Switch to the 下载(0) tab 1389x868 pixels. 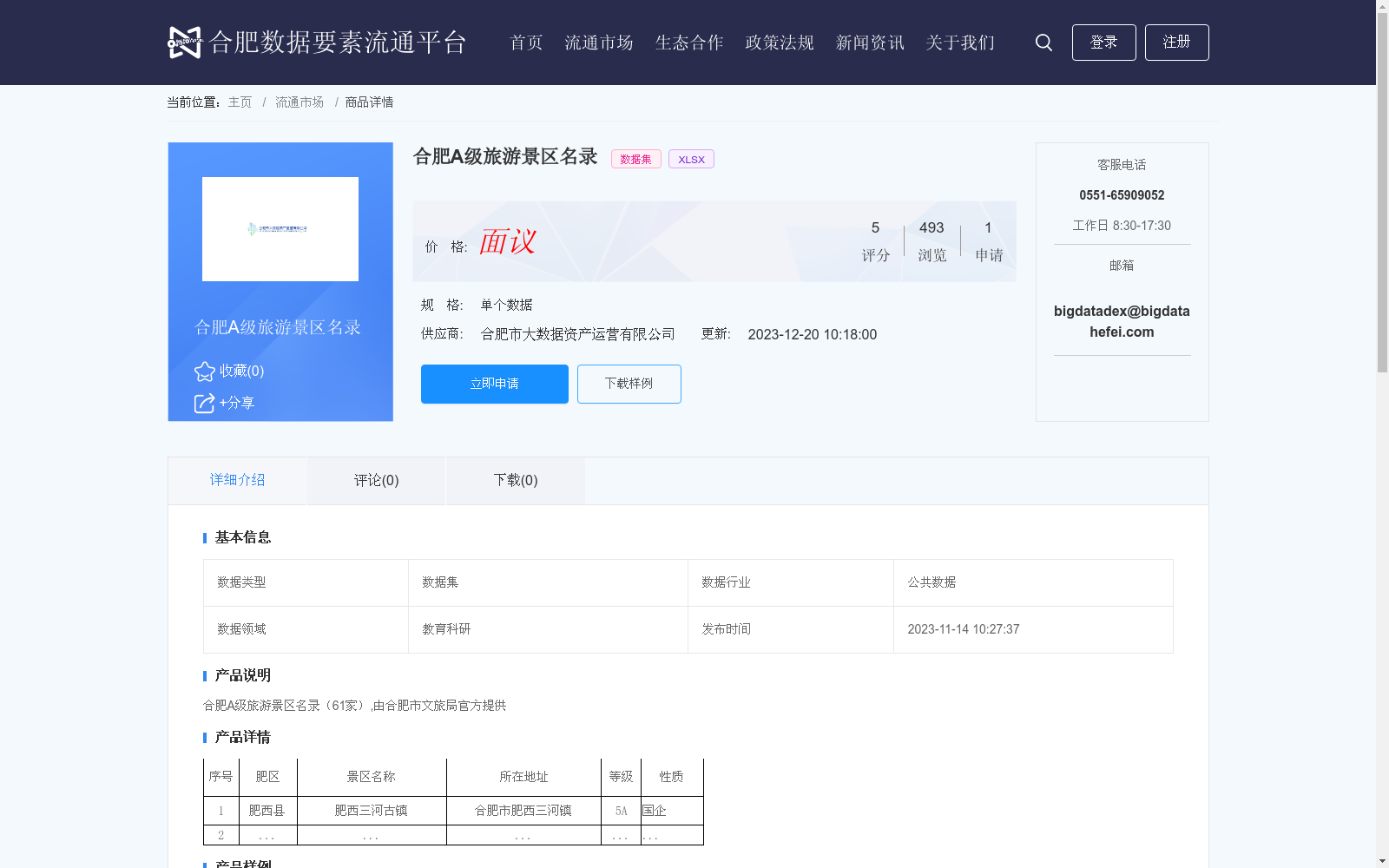(x=515, y=480)
